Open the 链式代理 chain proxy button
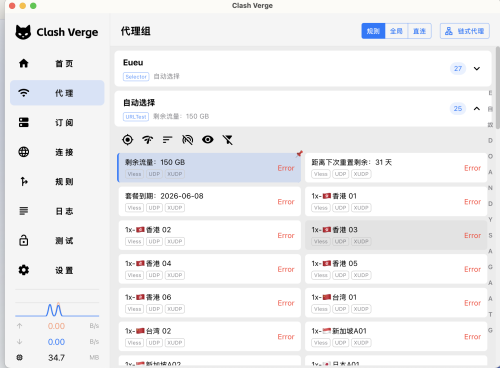500x368 pixels. pos(465,31)
